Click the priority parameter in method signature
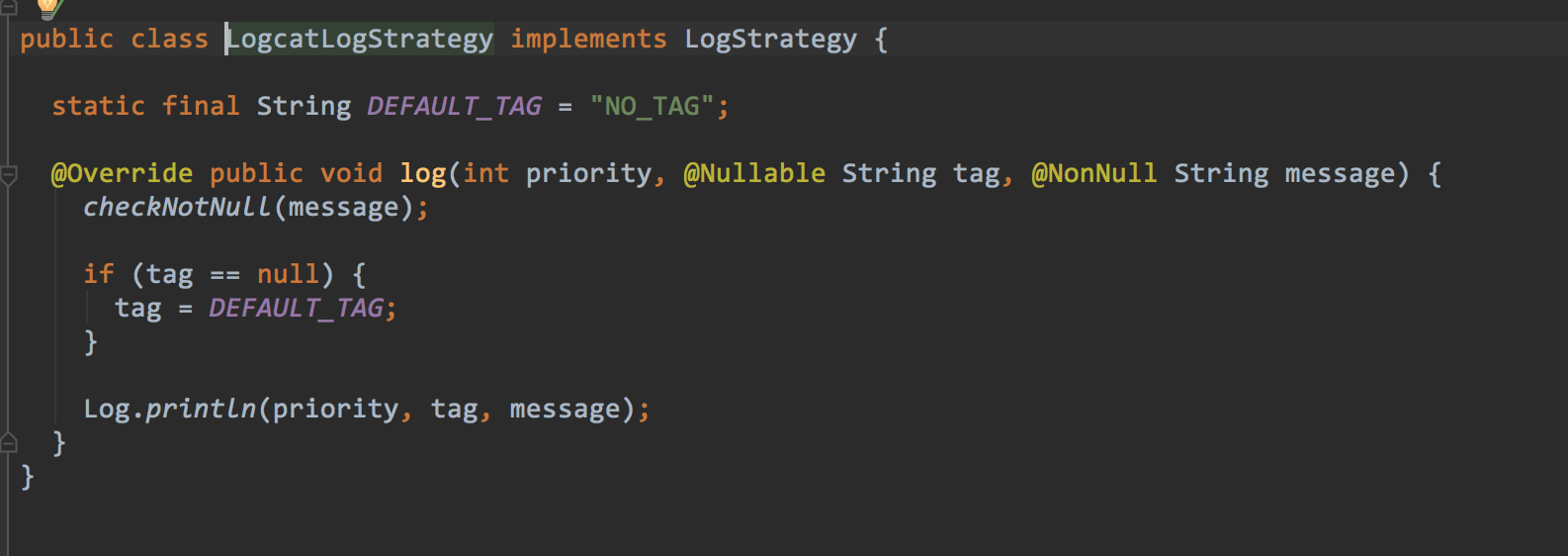The width and height of the screenshot is (1568, 556). [588, 173]
